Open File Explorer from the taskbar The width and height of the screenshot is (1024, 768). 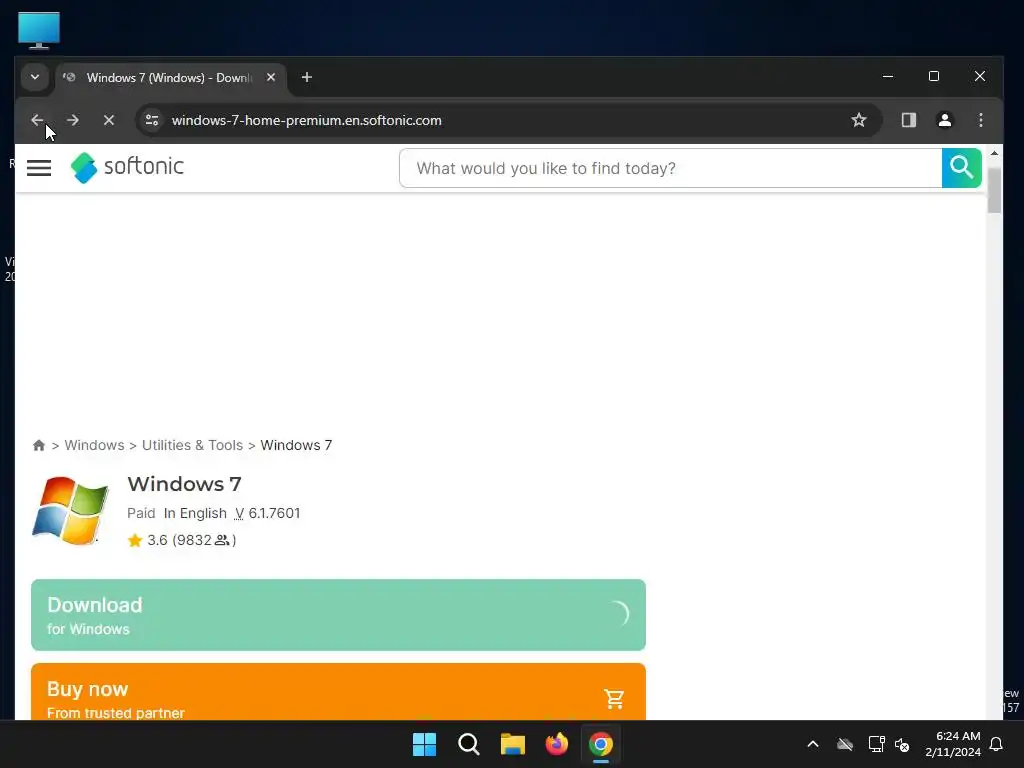513,744
